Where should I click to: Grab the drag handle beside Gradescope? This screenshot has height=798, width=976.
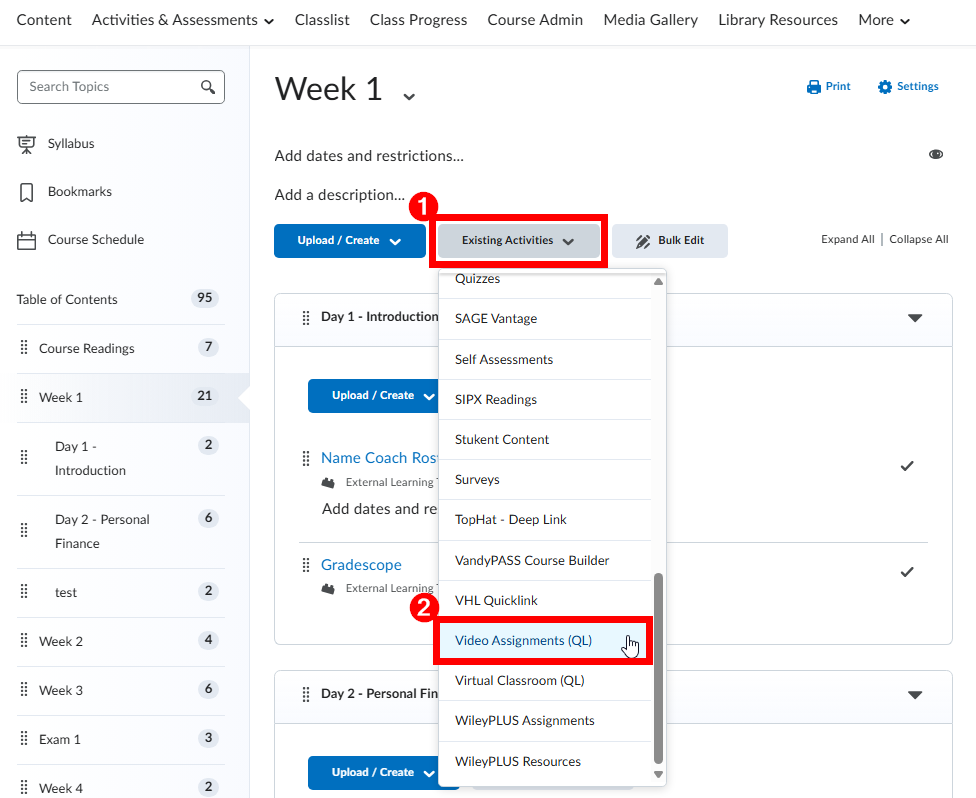306,566
